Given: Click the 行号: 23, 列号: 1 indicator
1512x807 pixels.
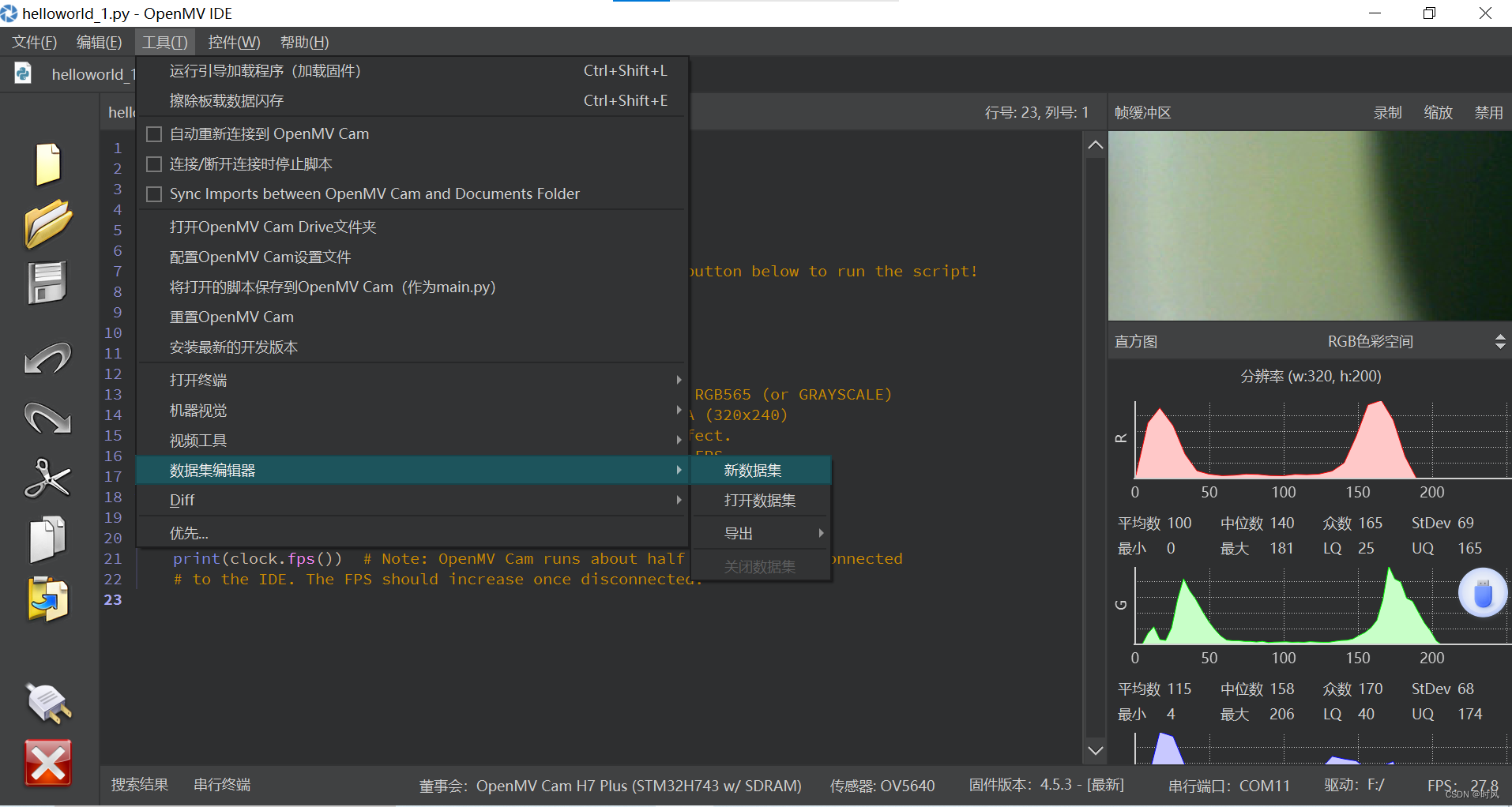Looking at the screenshot, I should 1036,113.
